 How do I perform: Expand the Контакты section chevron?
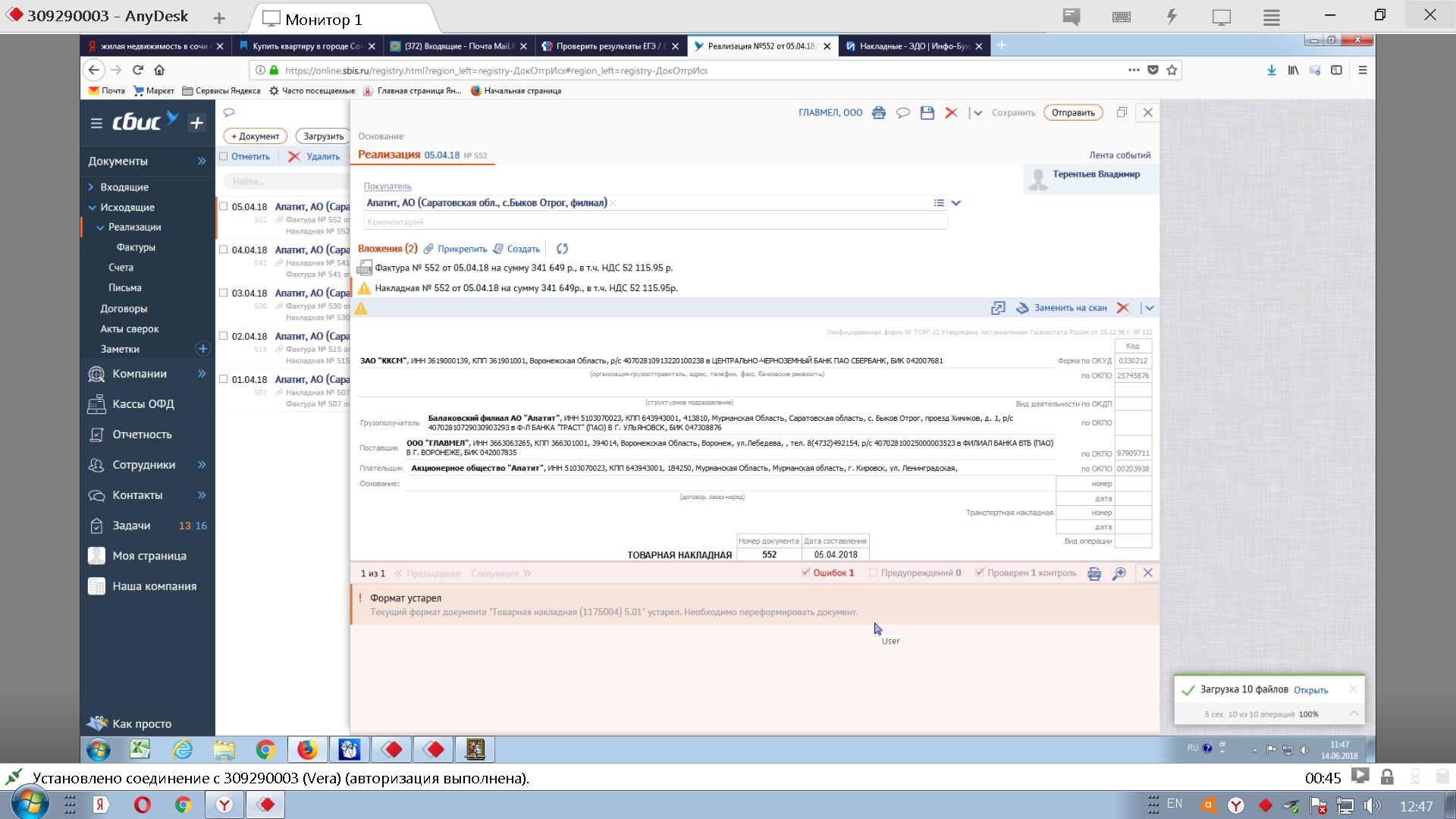pos(202,495)
